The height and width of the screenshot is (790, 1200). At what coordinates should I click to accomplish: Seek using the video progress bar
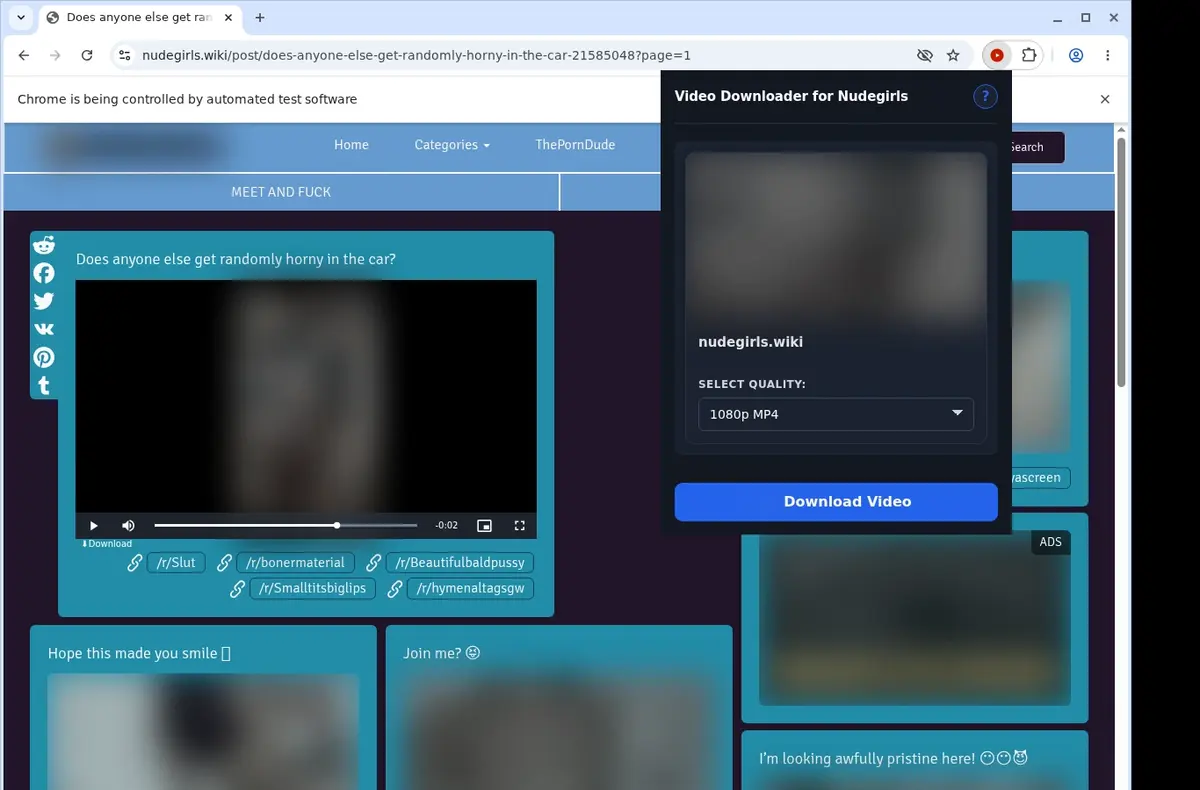286,525
